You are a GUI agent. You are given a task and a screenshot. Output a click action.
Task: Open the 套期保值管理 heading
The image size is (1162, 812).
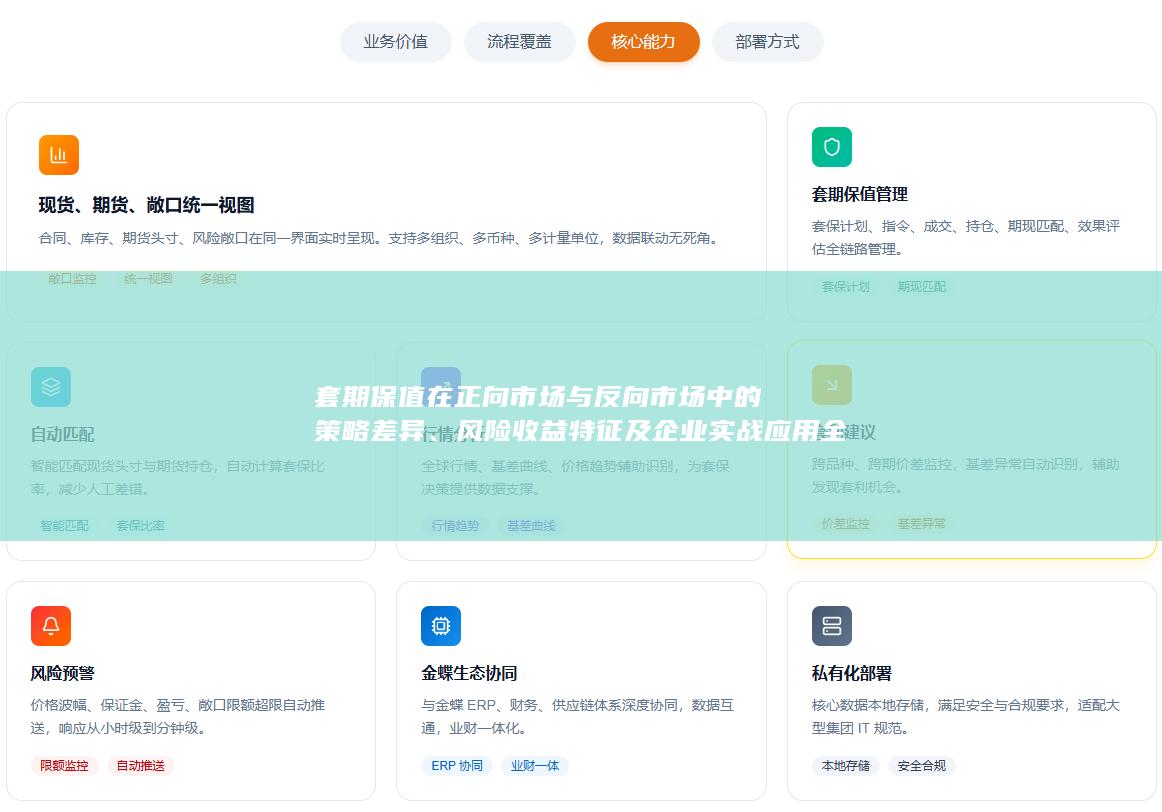coord(860,194)
